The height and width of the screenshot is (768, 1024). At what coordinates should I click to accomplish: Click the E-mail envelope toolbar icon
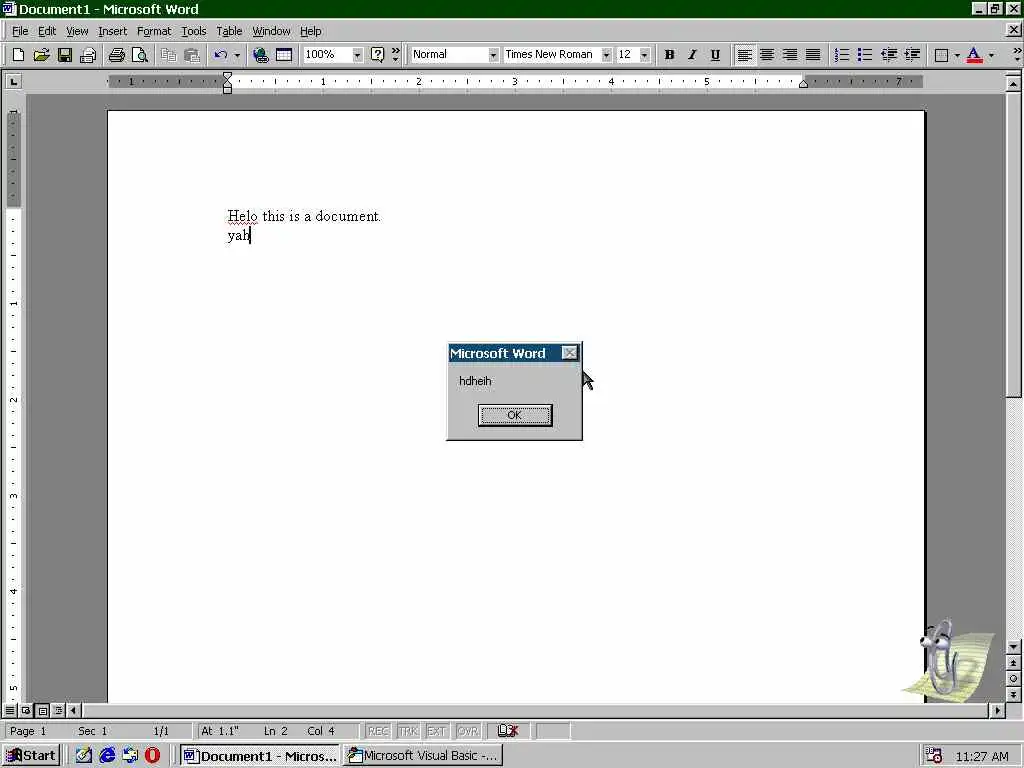click(x=88, y=55)
